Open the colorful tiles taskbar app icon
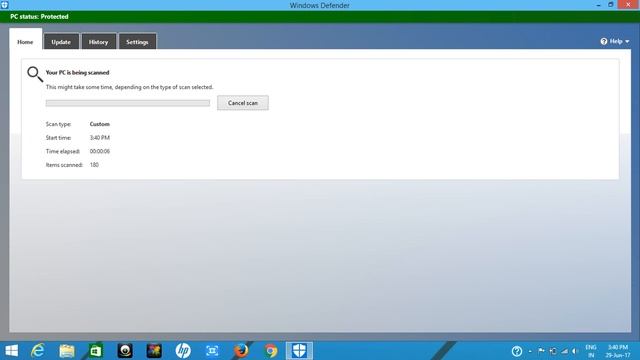640x360 pixels. (154, 351)
